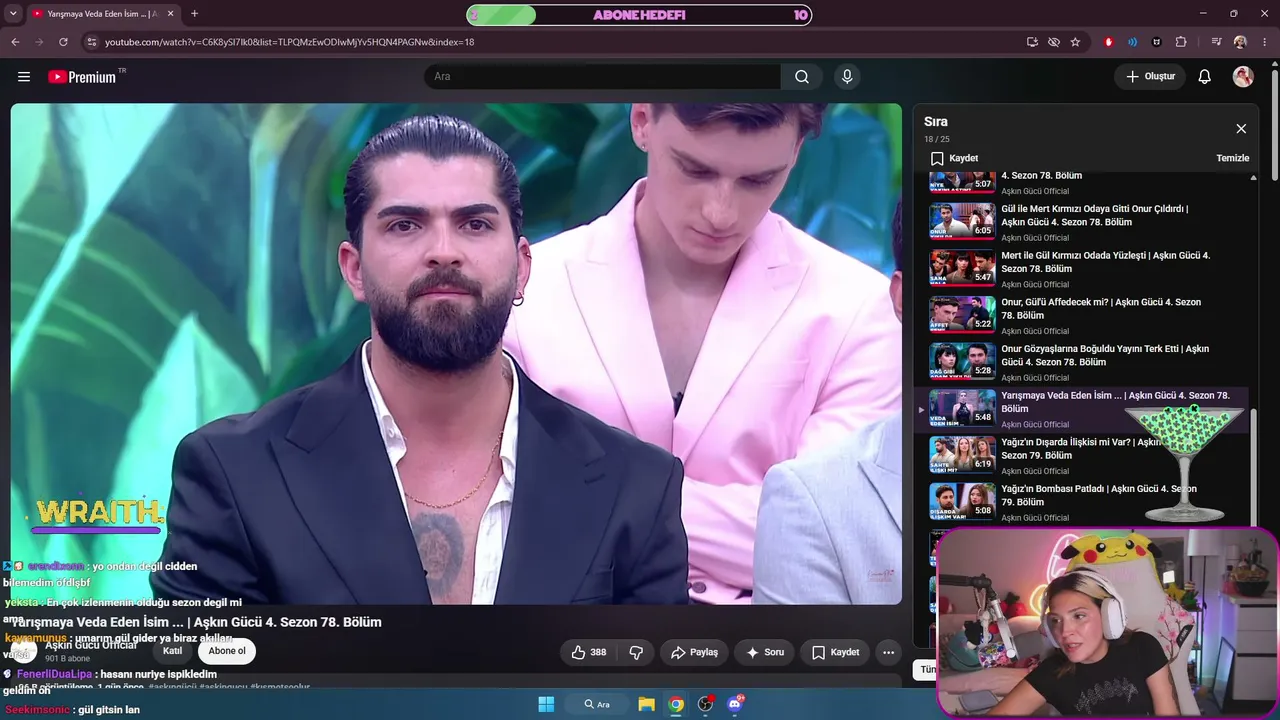Open thumbnail of 'Yağız'ın Dışarda İlişkisi mi Var?'
Viewport: 1280px width, 720px height.
coord(962,455)
